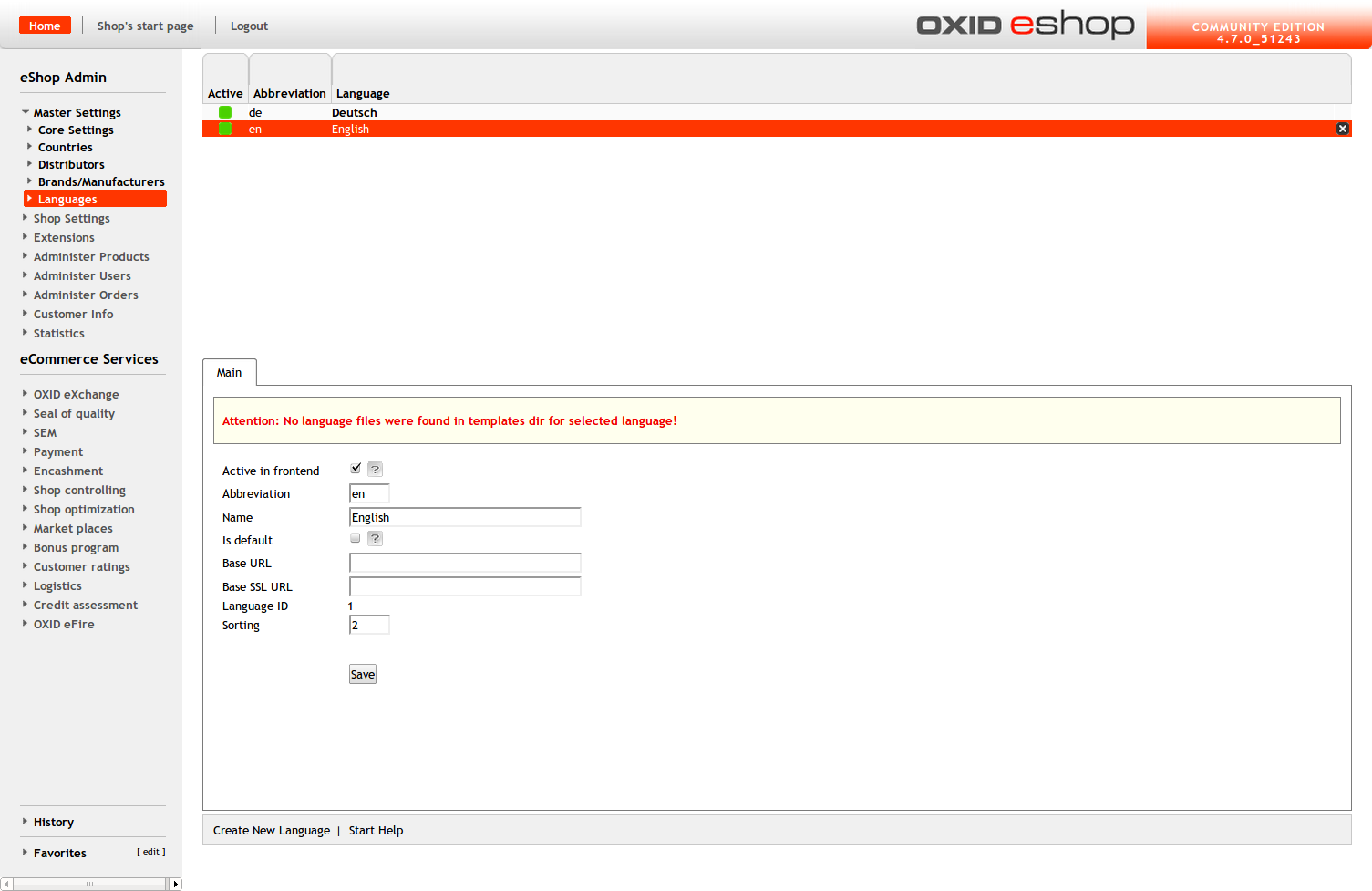Click the Create New Language link
1372x891 pixels.
[272, 831]
